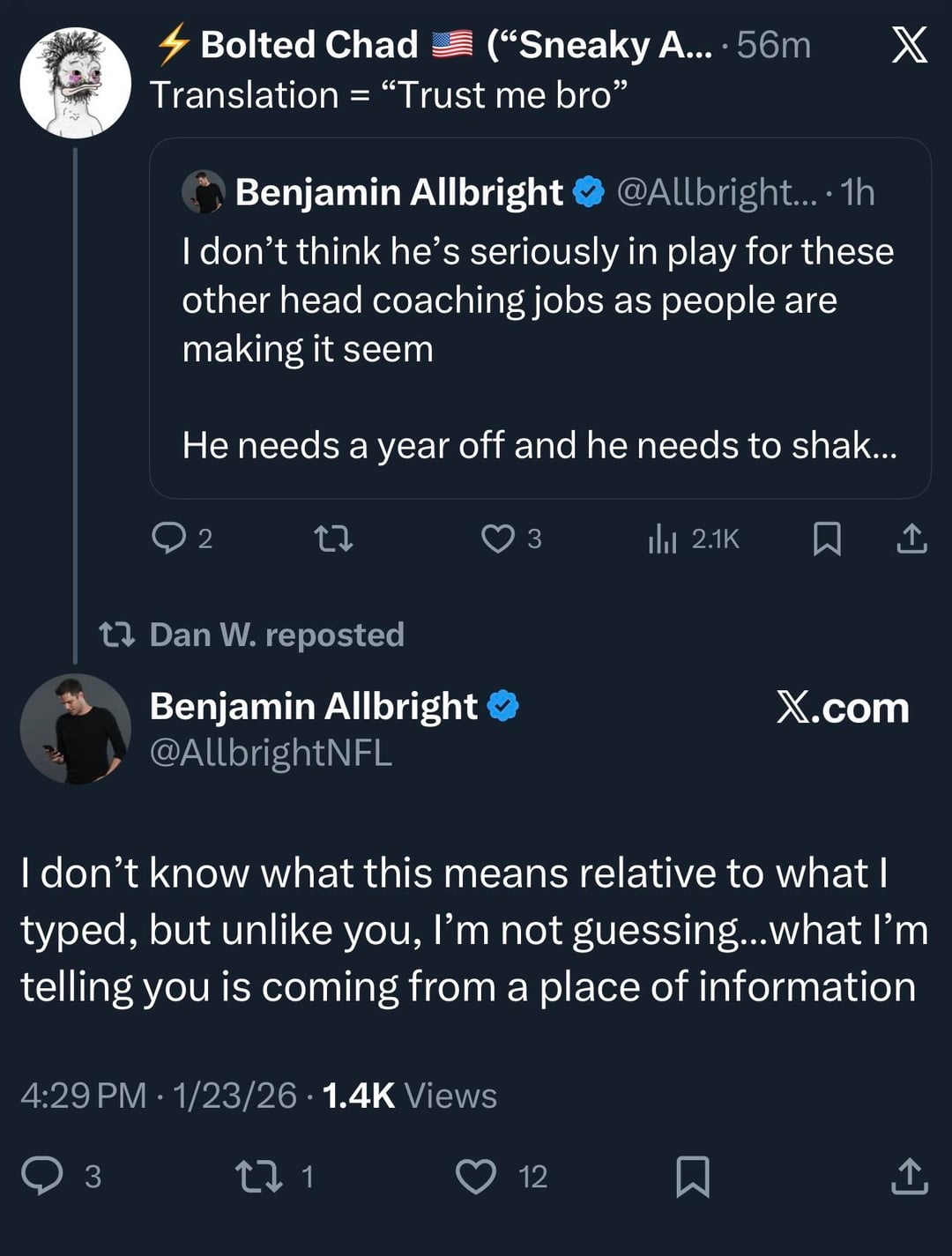Open the 4:29 PM timestamp link
Screen dimensions: 952x1256
click(83, 1096)
